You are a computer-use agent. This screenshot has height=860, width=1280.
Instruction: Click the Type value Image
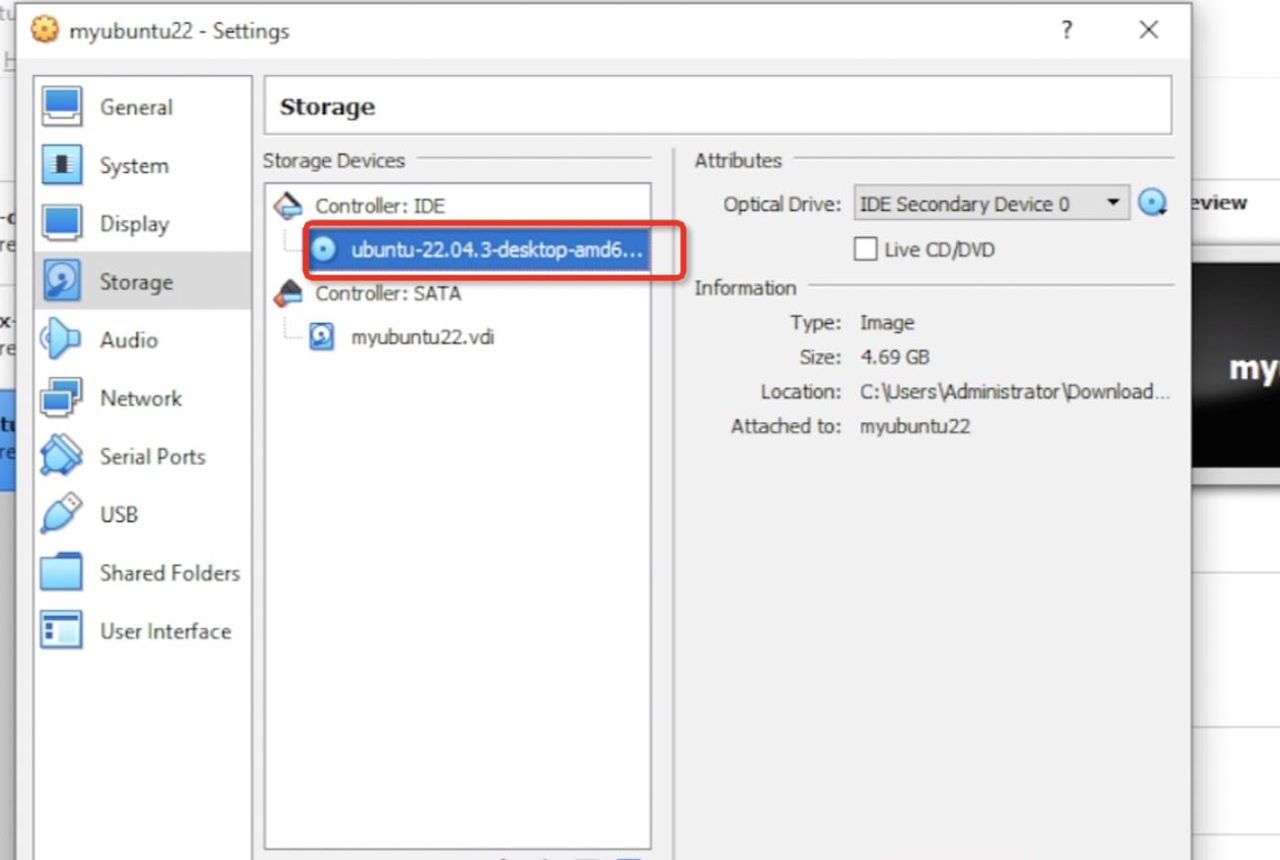(887, 323)
